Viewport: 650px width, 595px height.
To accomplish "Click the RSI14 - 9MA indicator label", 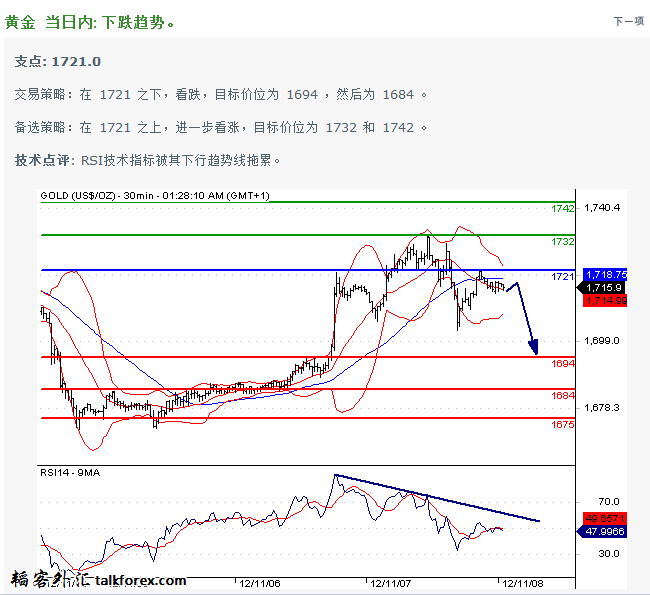I will (70, 473).
